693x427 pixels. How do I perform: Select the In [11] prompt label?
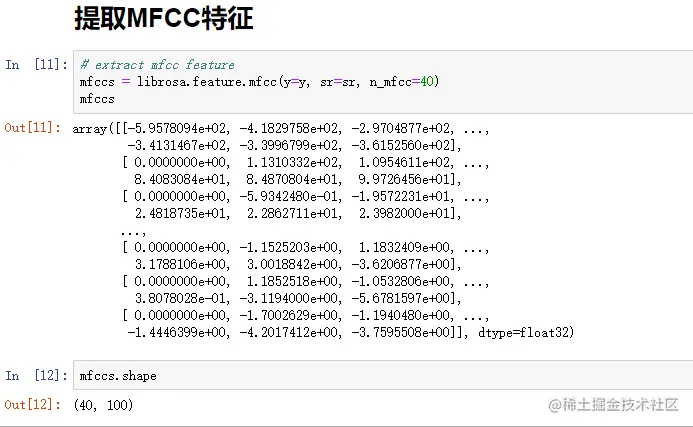pos(36,65)
